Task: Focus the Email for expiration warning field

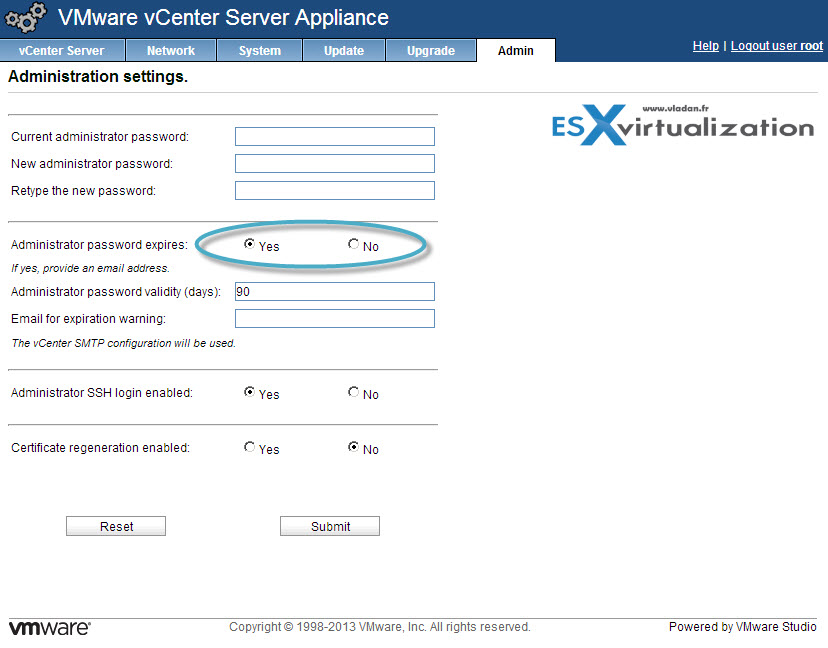Action: [x=335, y=318]
